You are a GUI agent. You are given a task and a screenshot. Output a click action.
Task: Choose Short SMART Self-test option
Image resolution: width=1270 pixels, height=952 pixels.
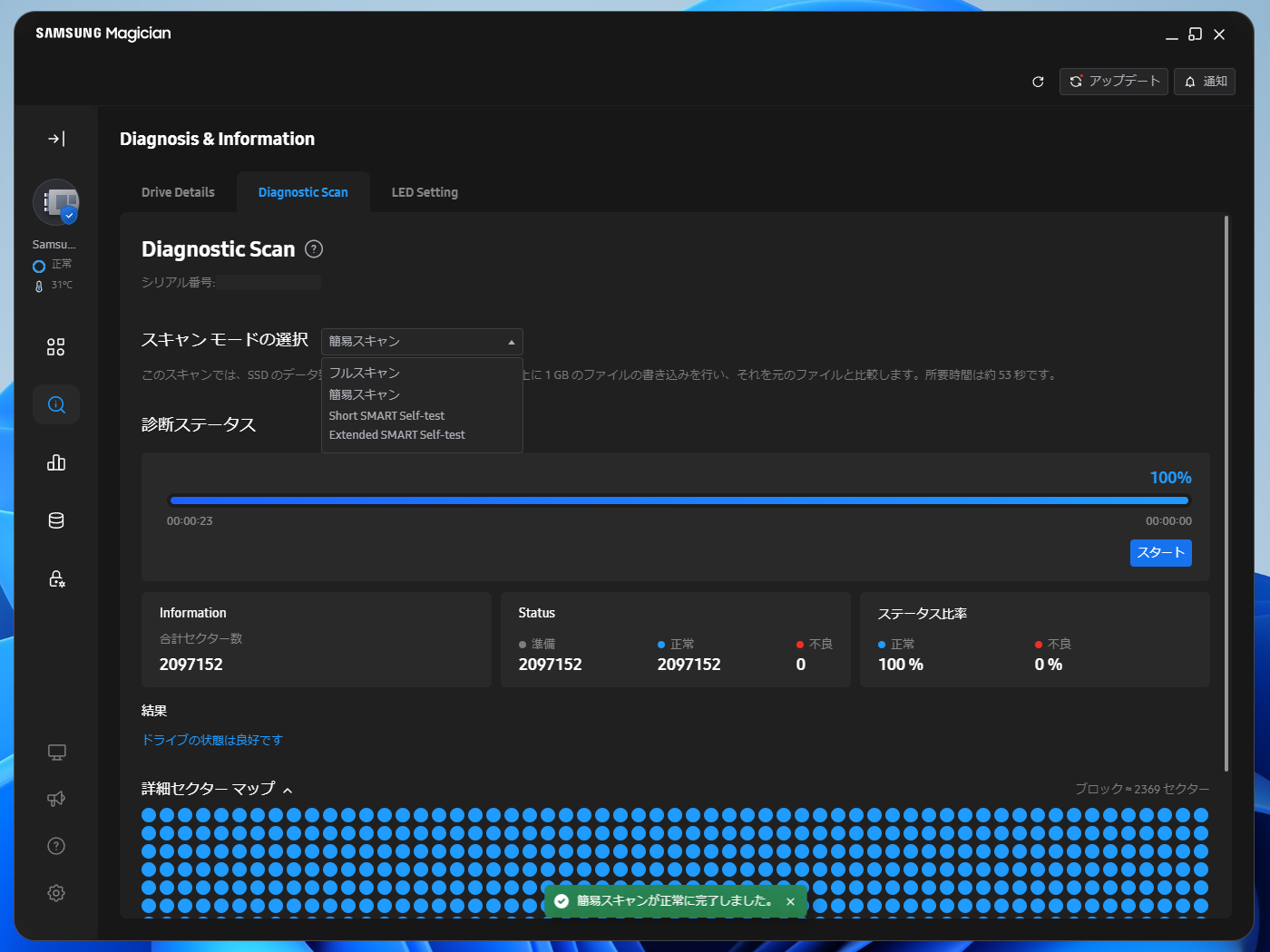422,415
